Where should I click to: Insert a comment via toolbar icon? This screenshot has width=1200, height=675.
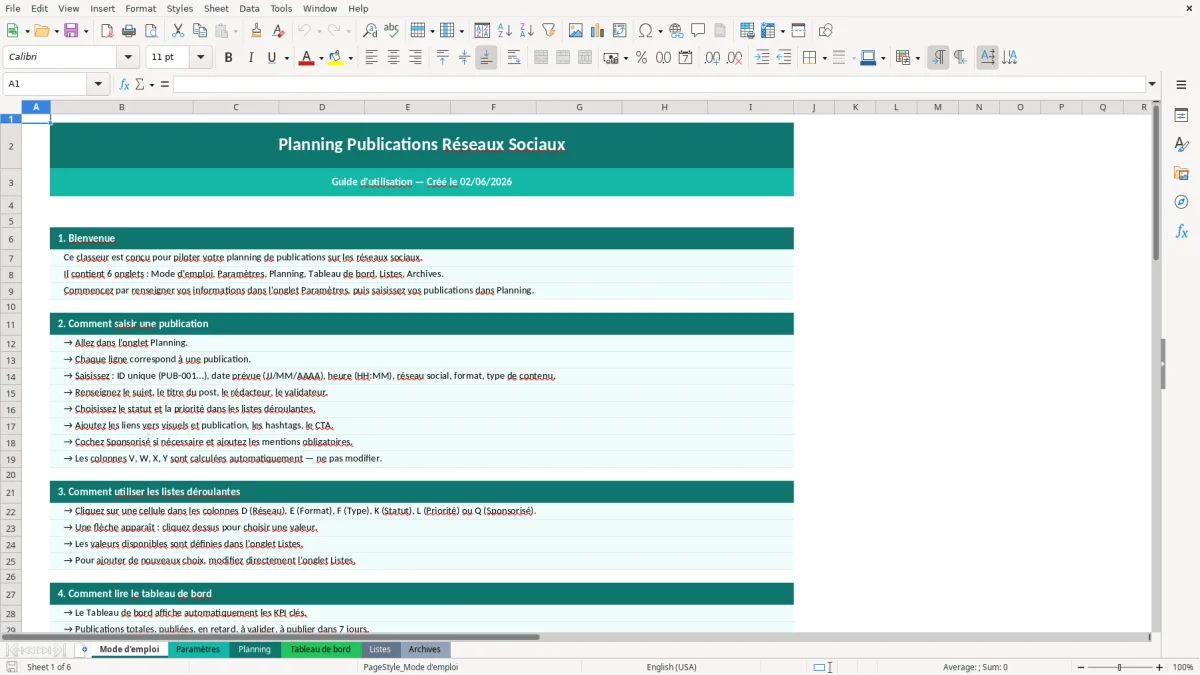click(698, 31)
